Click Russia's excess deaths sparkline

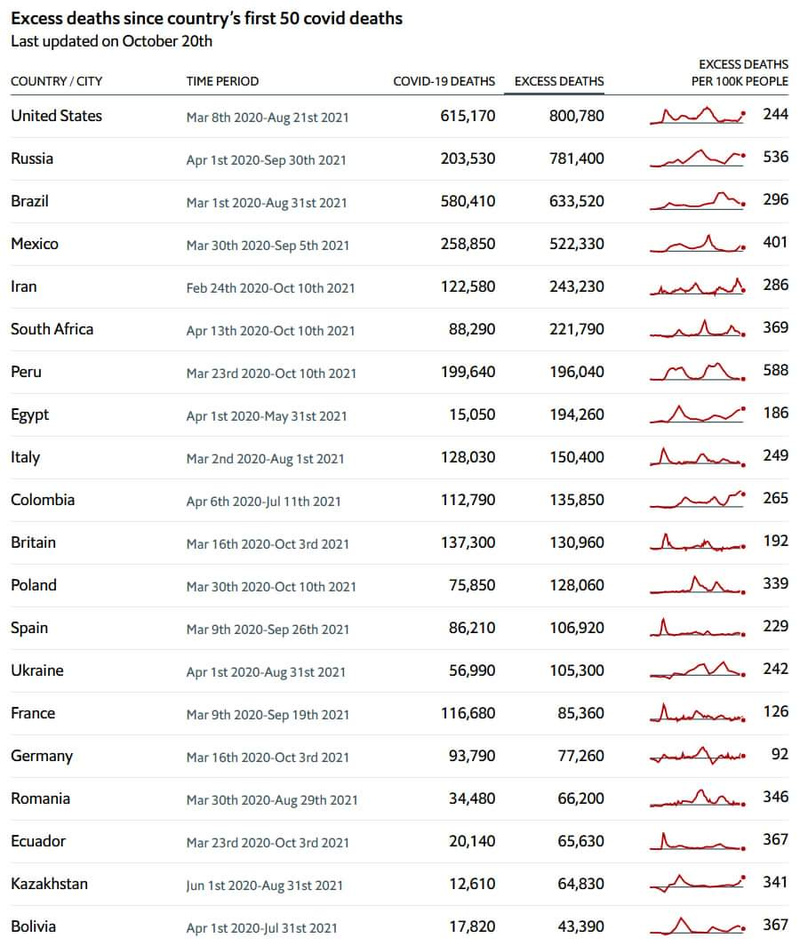click(x=697, y=158)
